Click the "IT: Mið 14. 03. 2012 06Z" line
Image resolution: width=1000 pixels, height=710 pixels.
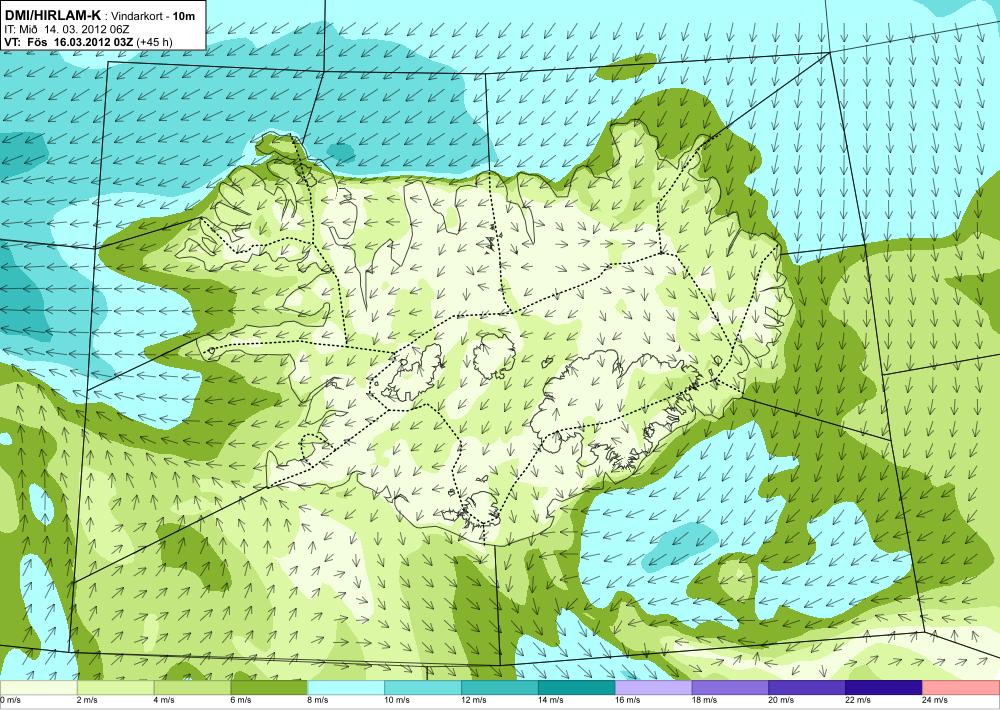(x=67, y=29)
